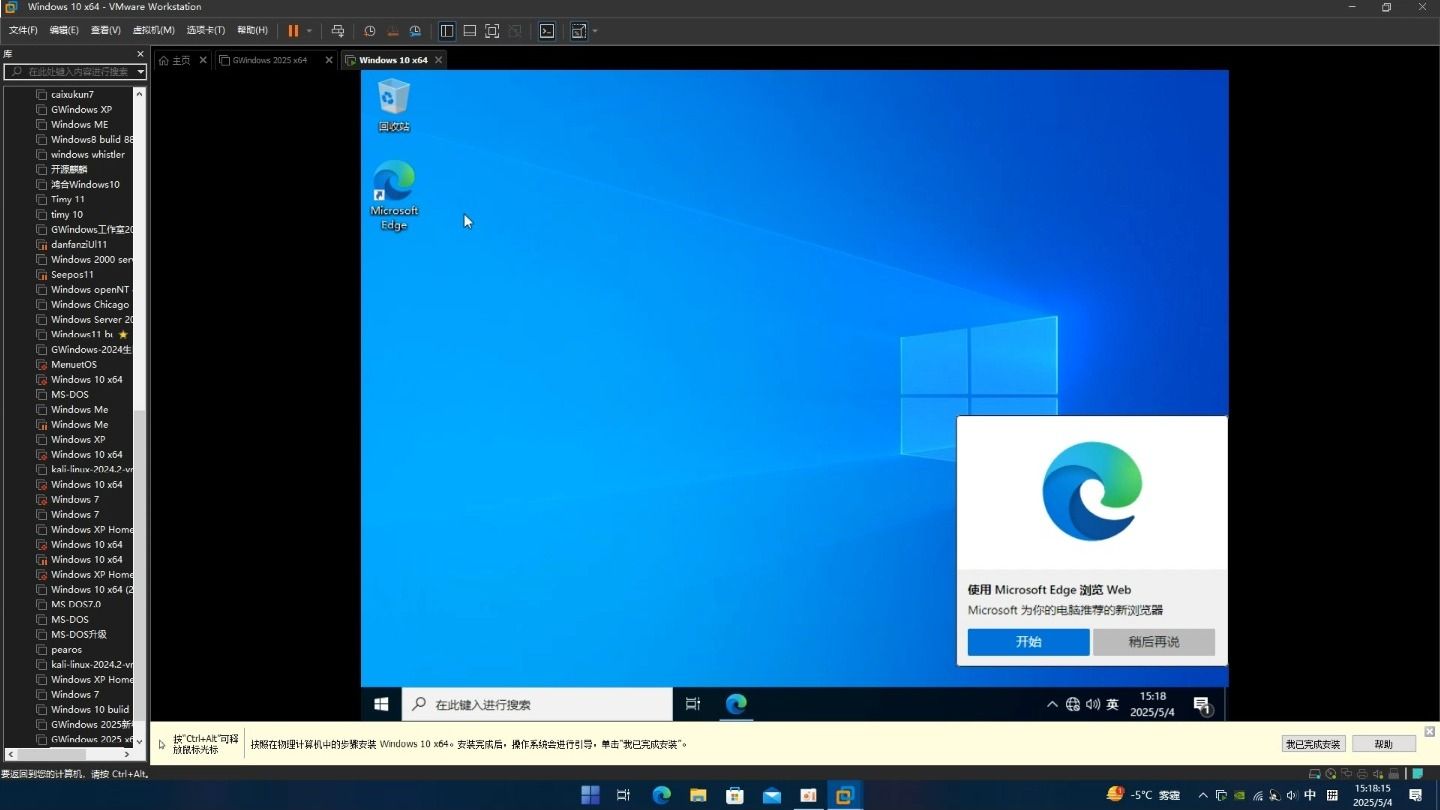Screen dimensions: 1440x810
Task: Open the snapshot manager
Action: 416,31
